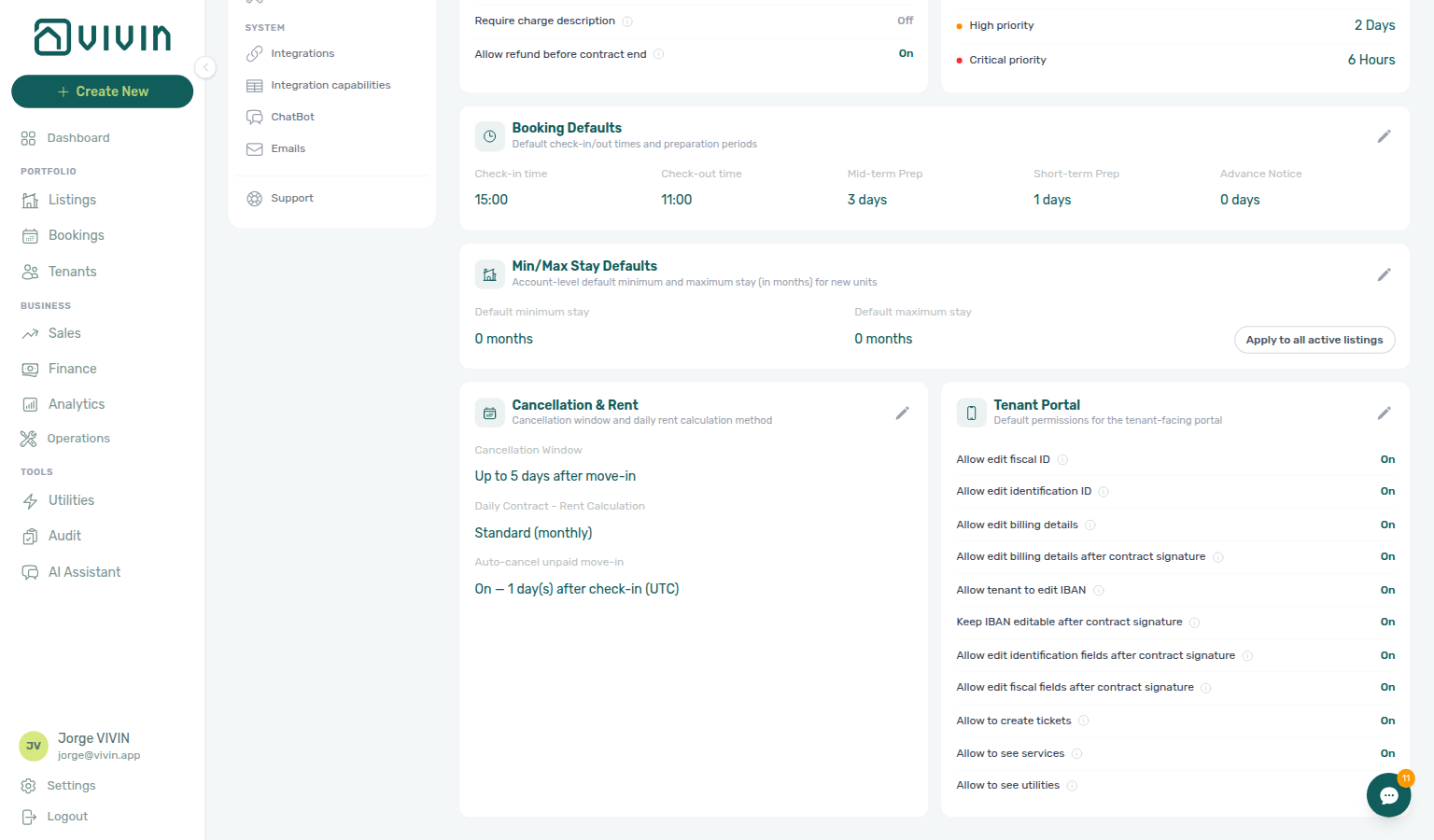The width and height of the screenshot is (1434, 840).
Task: Click Advance Notice value 0 days
Action: pos(1240,200)
